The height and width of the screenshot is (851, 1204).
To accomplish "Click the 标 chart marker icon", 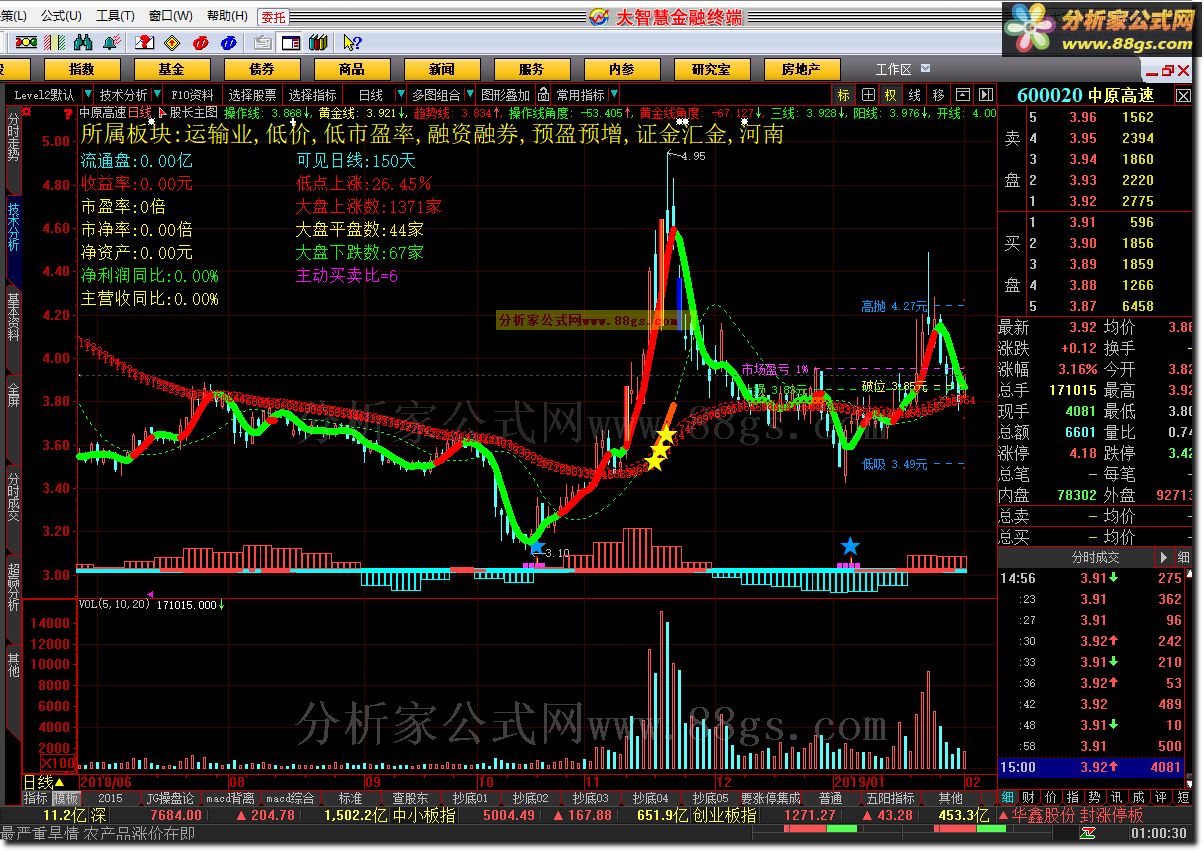I will (844, 95).
